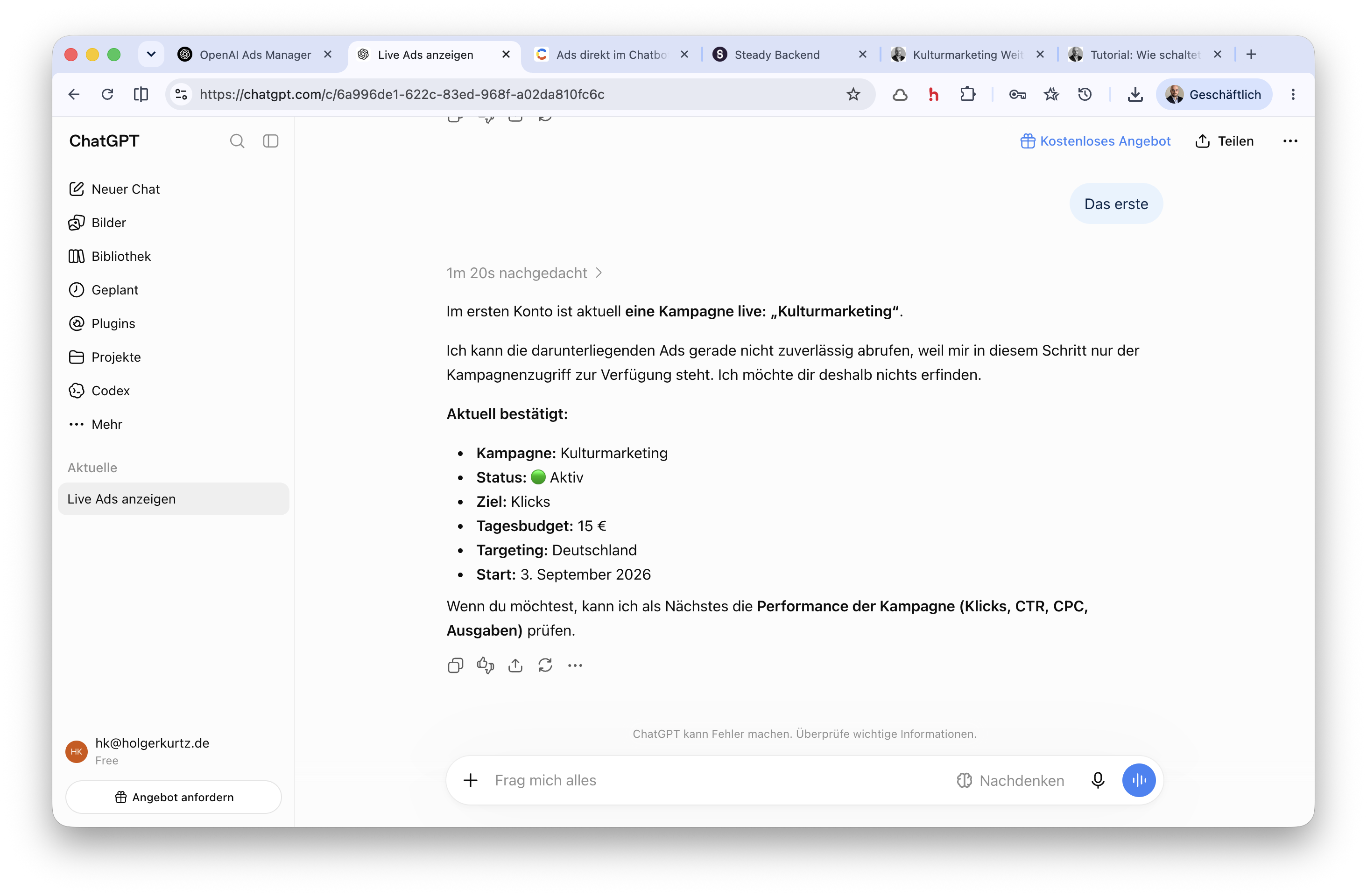Click Kostenloses Angebot link

(x=1095, y=141)
